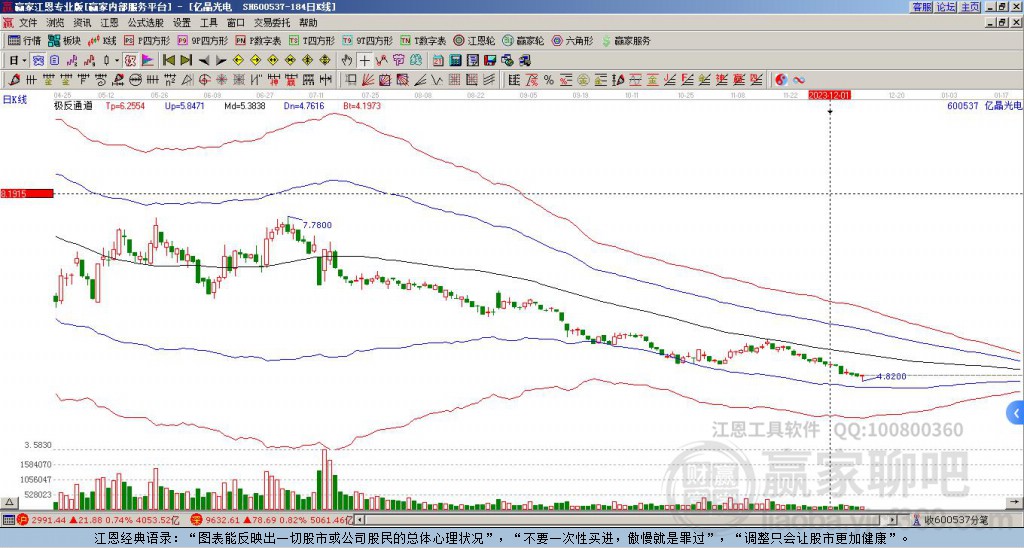The height and width of the screenshot is (548, 1024).
Task: Select the hand pan tool
Action: [x=347, y=61]
